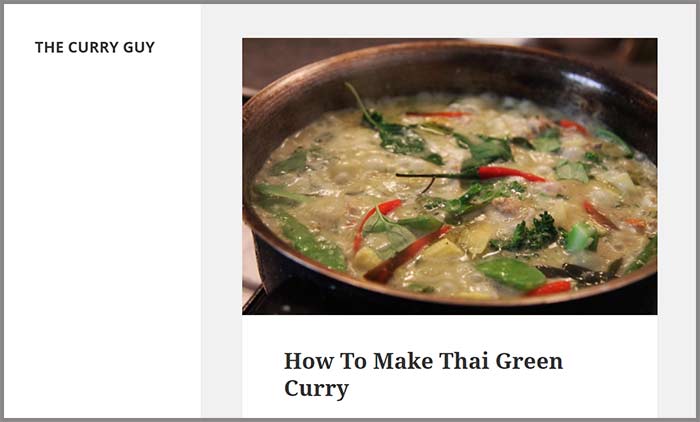Click the word Make in post title
This screenshot has width=700, height=422.
click(x=403, y=361)
